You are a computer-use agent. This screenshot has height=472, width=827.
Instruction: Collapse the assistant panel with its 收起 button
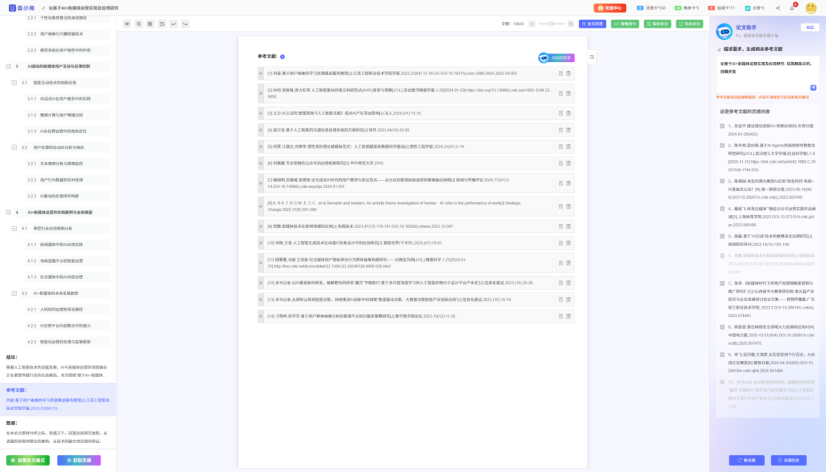(810, 27)
